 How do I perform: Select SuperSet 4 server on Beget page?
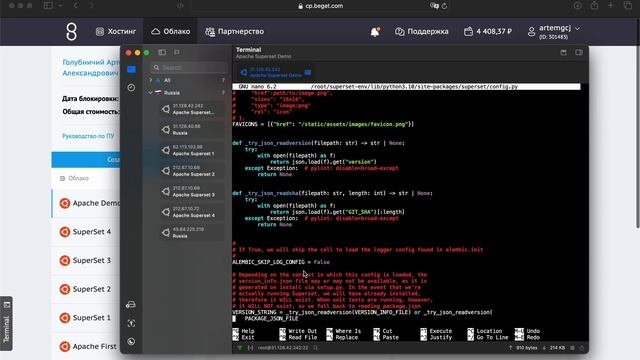coord(86,232)
